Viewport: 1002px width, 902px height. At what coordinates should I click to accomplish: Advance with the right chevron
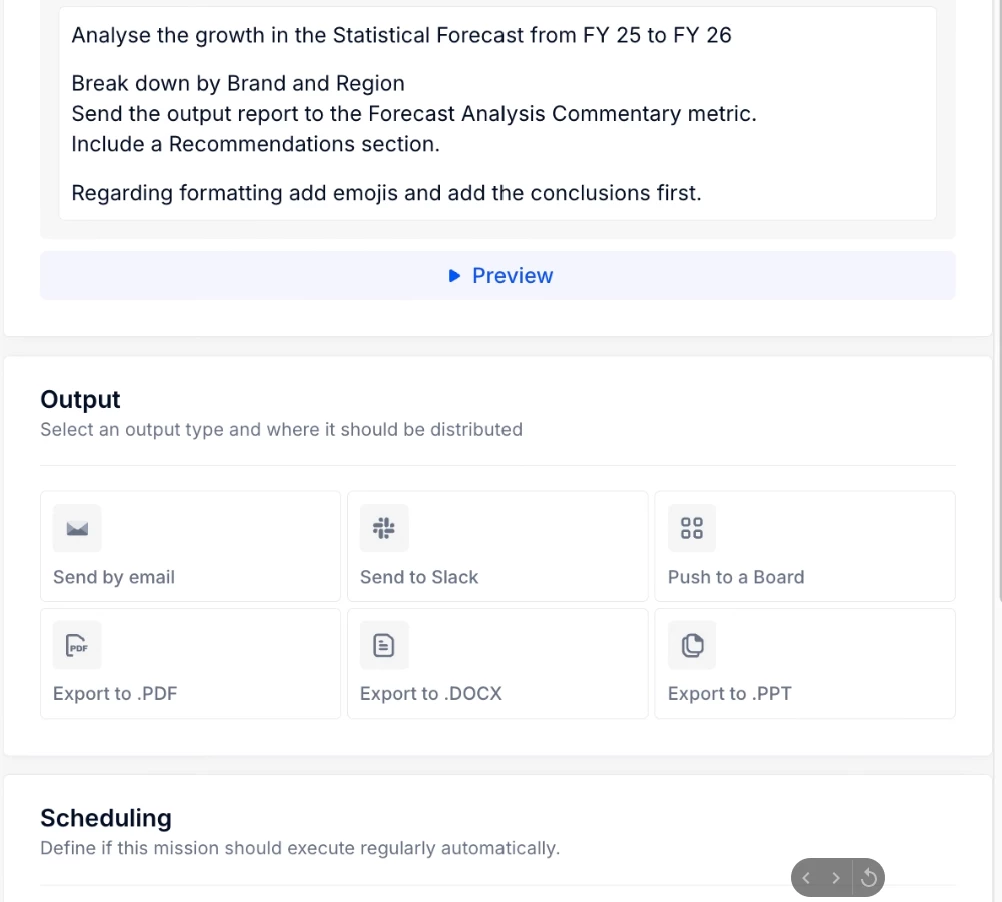click(x=836, y=878)
